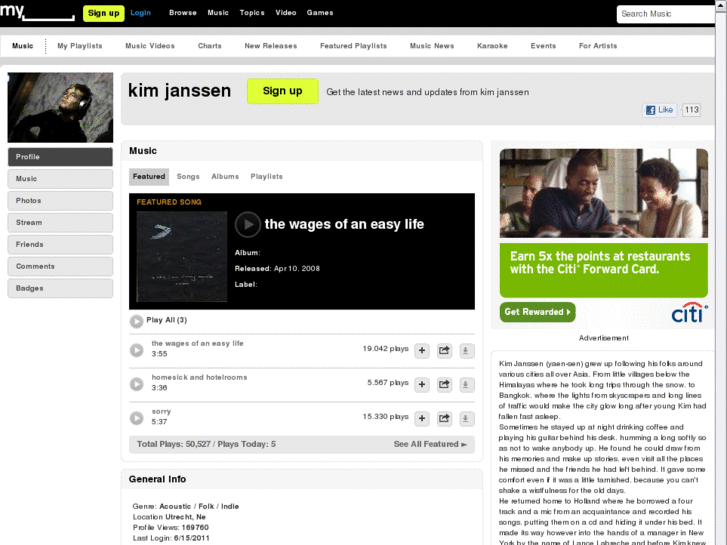Play the track 'homesick and hotelrooms'
The height and width of the screenshot is (545, 727).
click(x=136, y=384)
